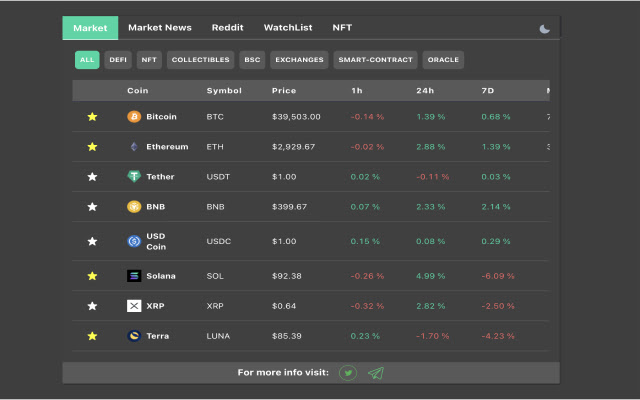Click the $92.38 price

pyautogui.click(x=287, y=276)
